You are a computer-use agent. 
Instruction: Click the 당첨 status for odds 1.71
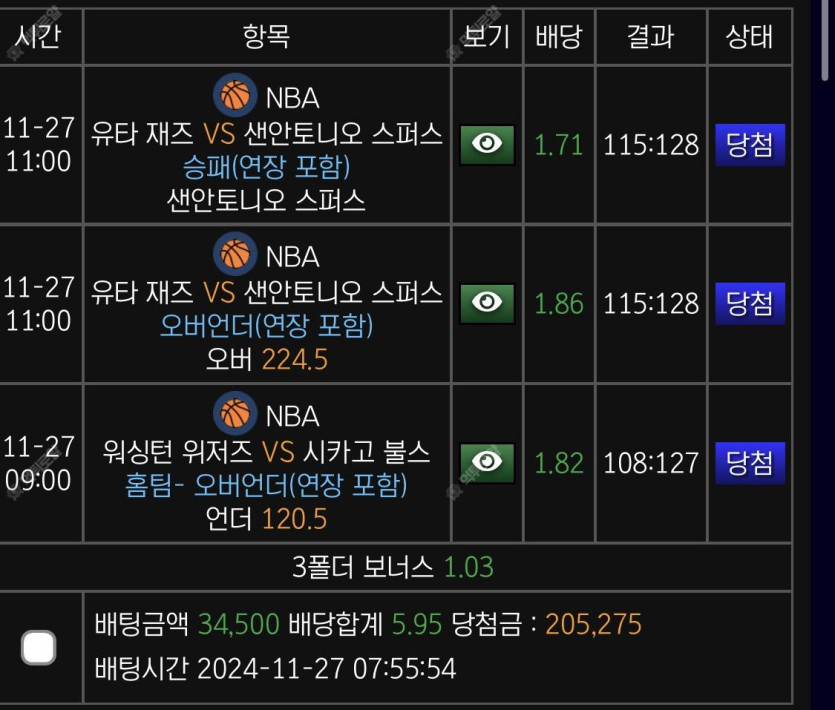(x=750, y=145)
